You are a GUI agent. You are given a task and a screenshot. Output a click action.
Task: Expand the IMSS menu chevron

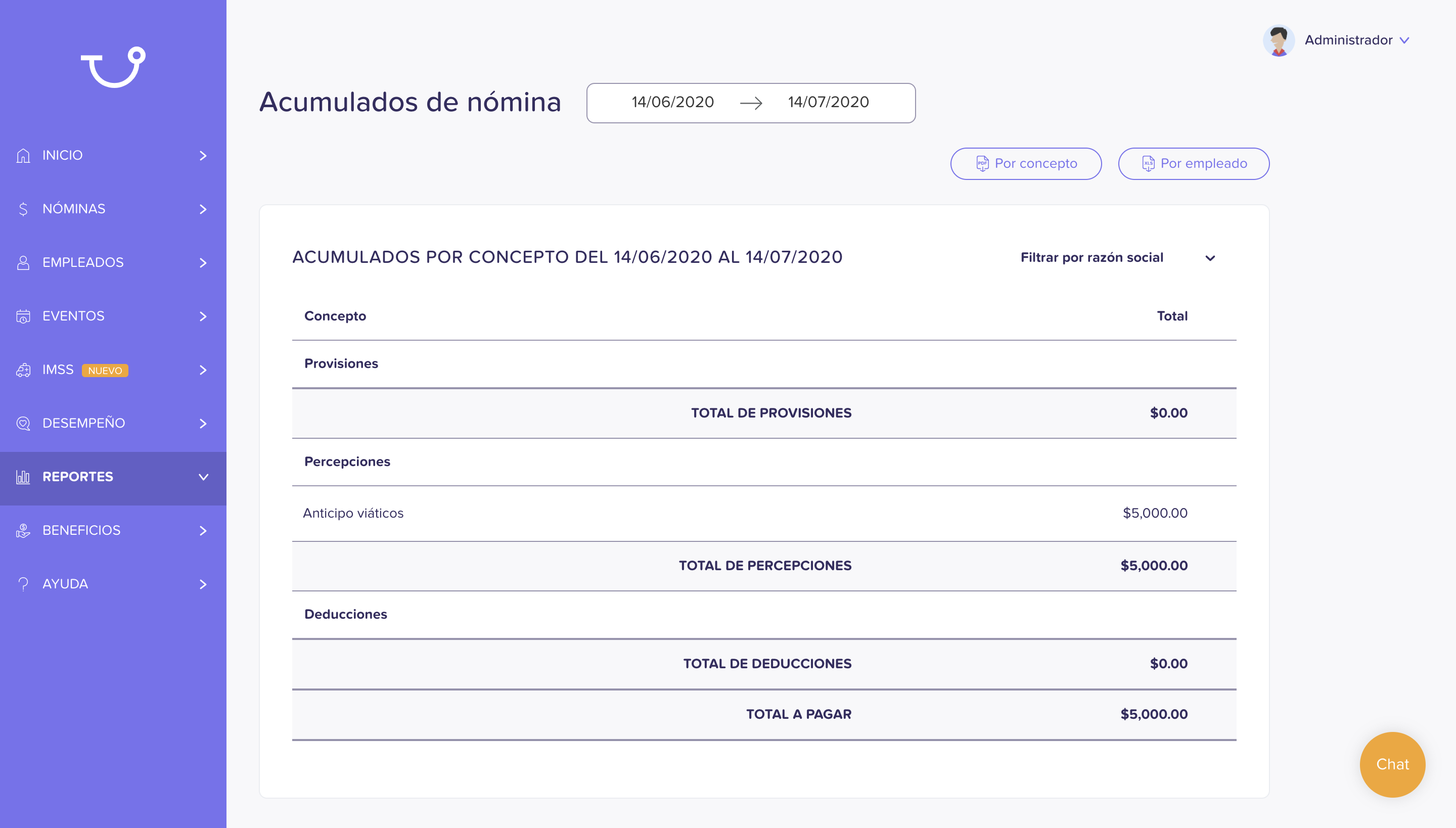pyautogui.click(x=203, y=370)
